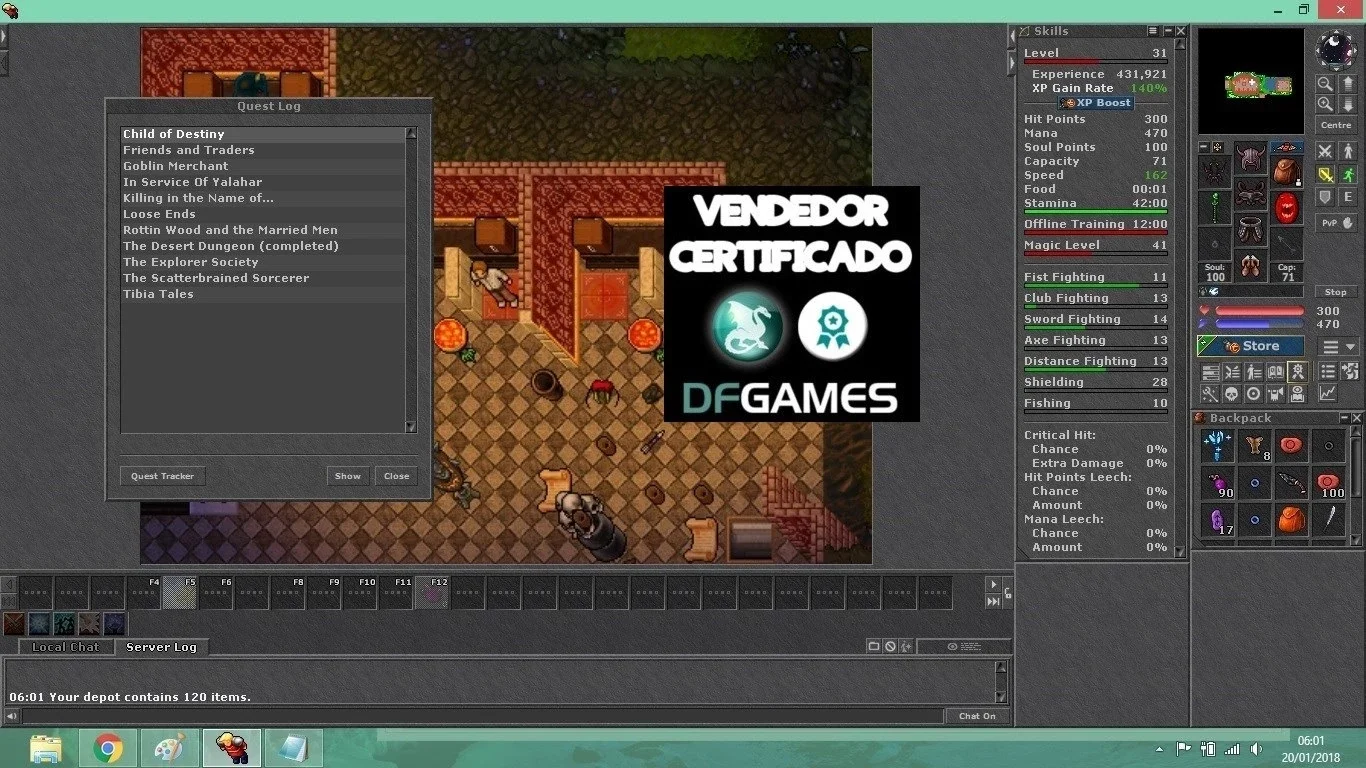
Task: Select balanced sword fight mode
Action: click(1325, 174)
